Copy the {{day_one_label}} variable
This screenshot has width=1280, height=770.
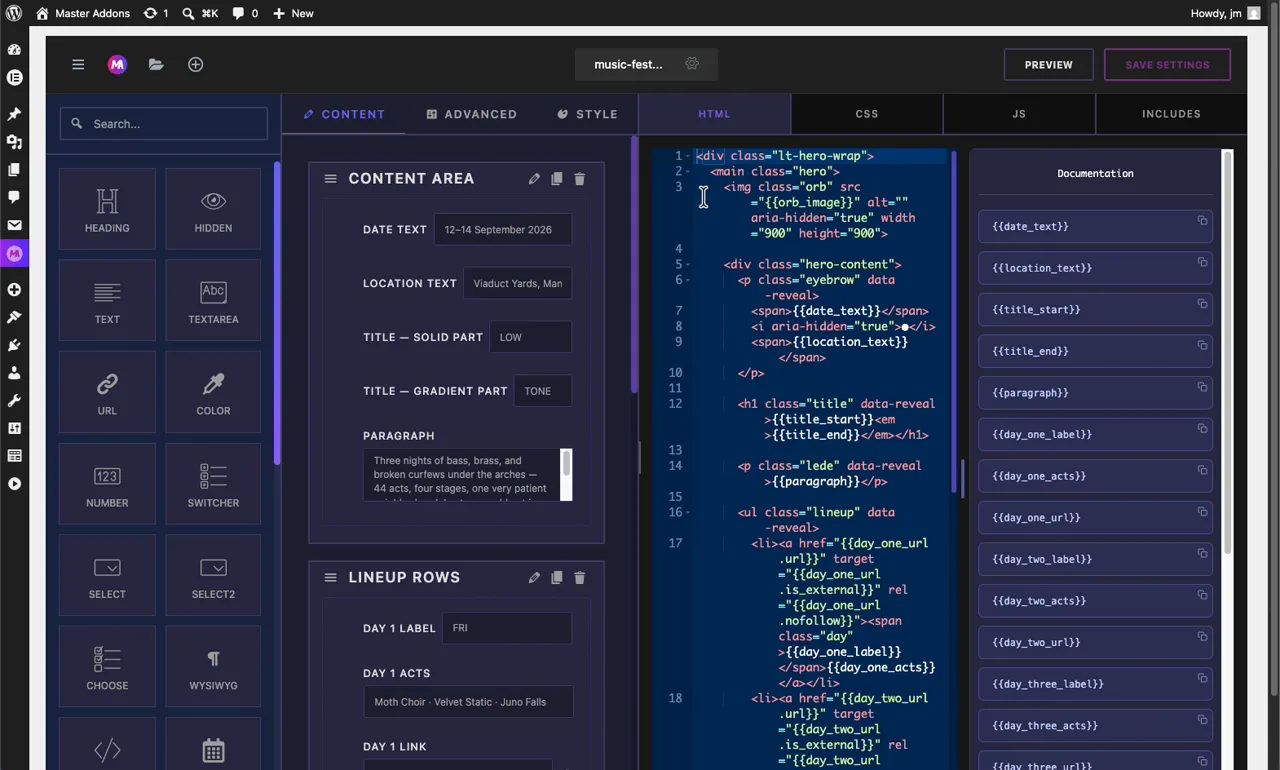1202,428
